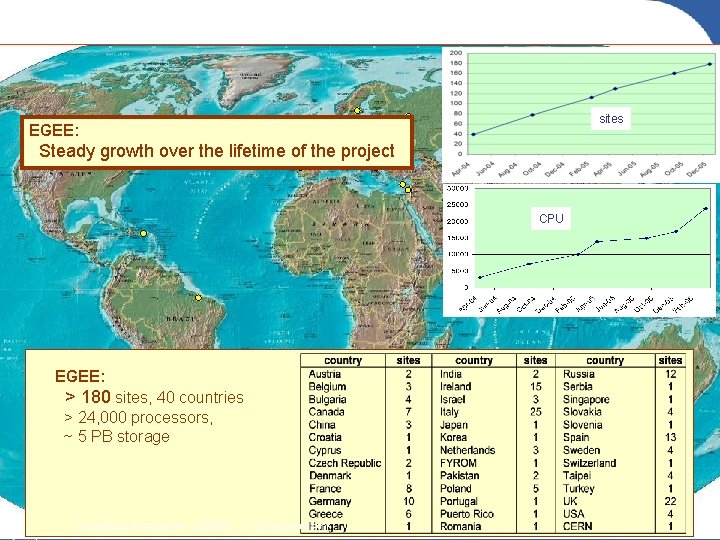Click the '> 180 sites, 40 countries' line
The width and height of the screenshot is (720, 540).
(x=155, y=397)
